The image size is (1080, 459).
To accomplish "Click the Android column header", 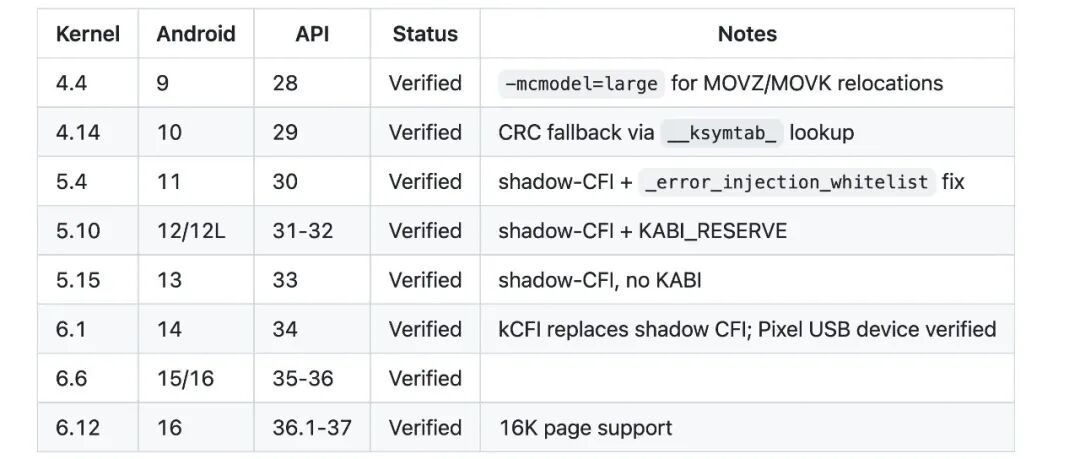I will 196,34.
